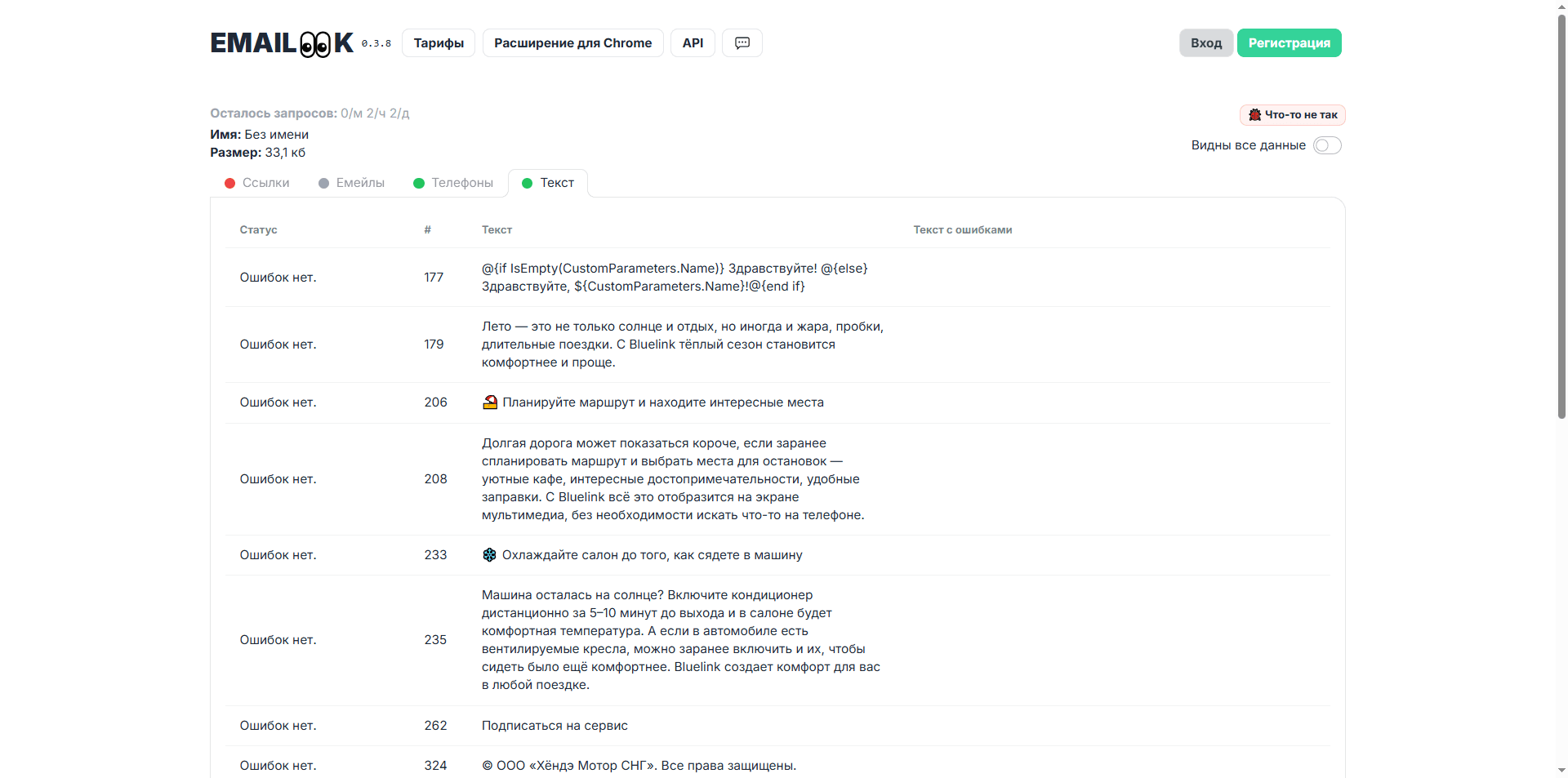Click row number 233
The image size is (1568, 778).
coord(436,555)
